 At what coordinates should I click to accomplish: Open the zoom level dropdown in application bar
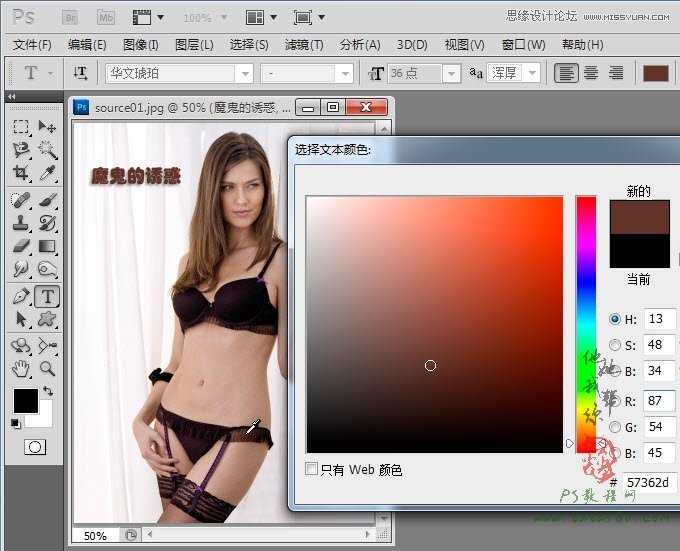224,17
